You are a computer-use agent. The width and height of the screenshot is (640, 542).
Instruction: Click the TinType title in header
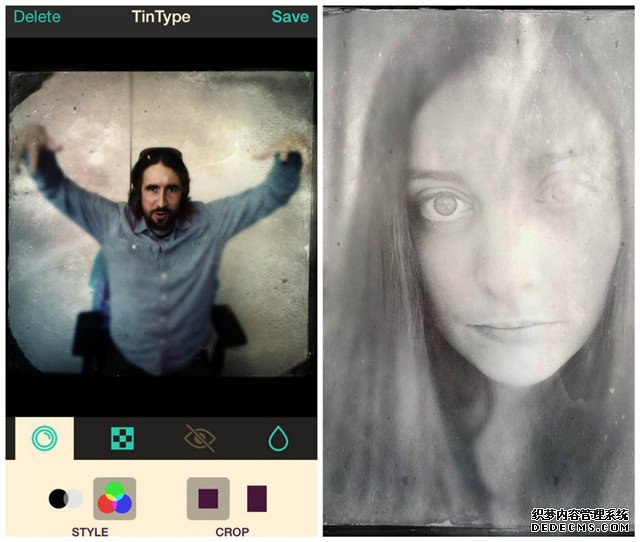tap(161, 17)
